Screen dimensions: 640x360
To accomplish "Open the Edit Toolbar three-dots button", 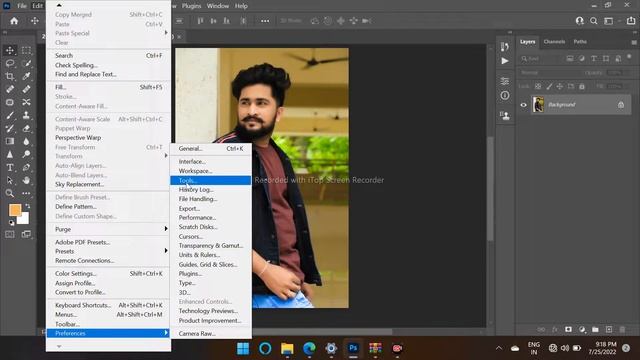I will tap(26, 193).
